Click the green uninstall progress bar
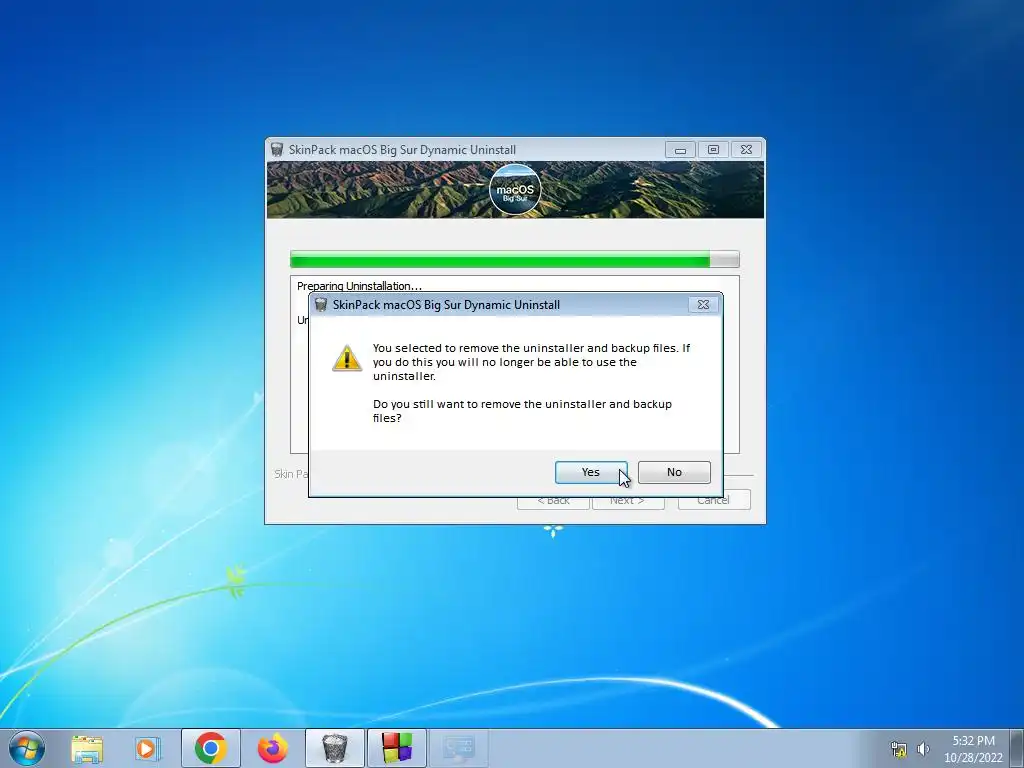This screenshot has width=1024, height=768. pyautogui.click(x=515, y=259)
